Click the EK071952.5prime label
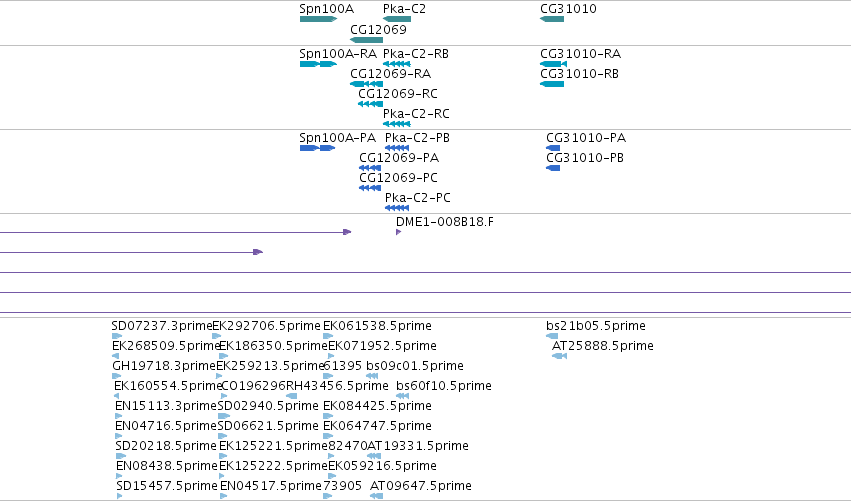851x501 pixels. [x=383, y=346]
